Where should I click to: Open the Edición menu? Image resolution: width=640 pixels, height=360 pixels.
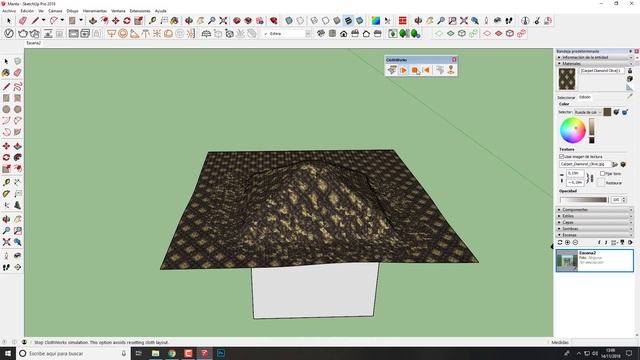click(x=27, y=11)
